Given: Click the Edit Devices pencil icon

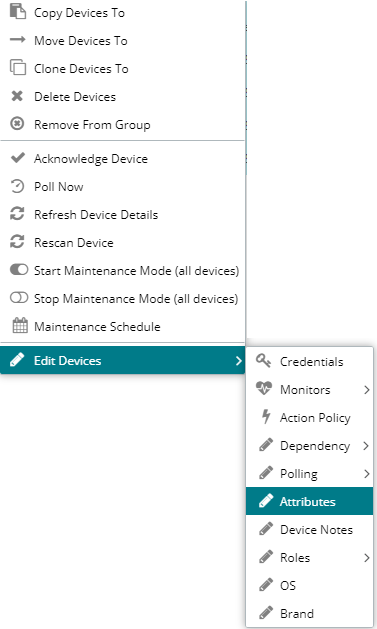Looking at the screenshot, I should click(x=17, y=360).
